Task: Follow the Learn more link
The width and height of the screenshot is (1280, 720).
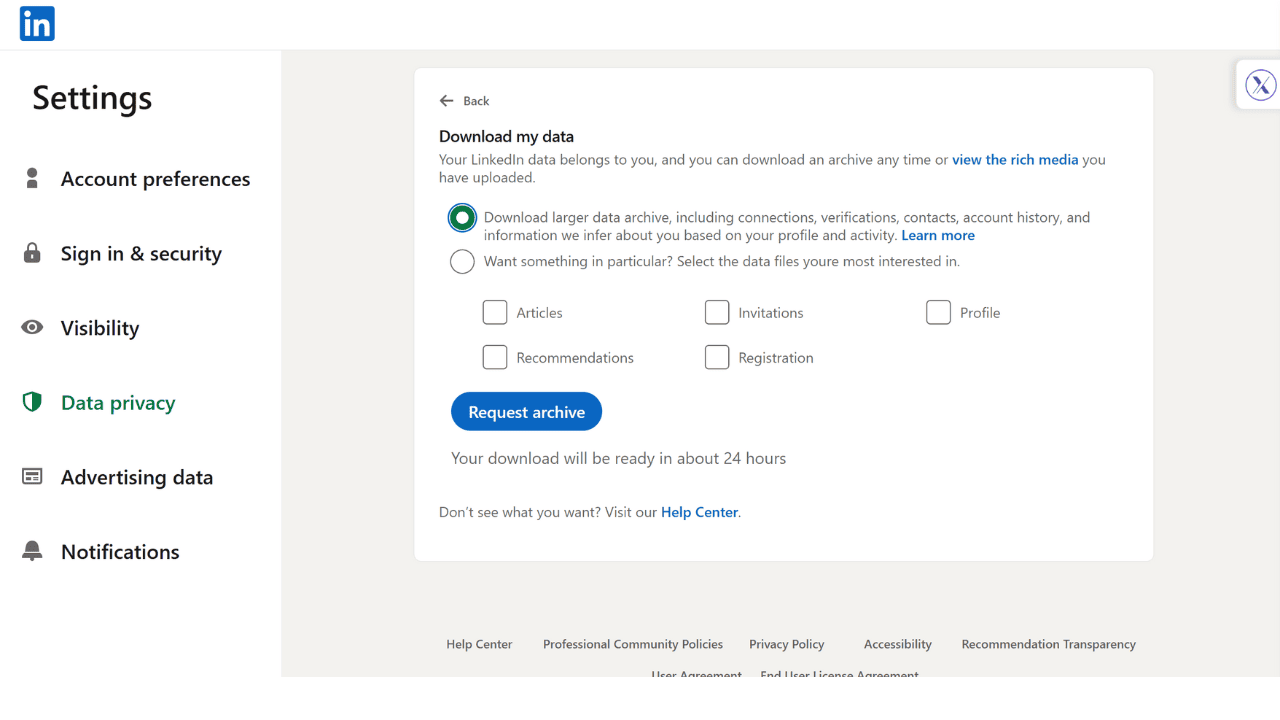Action: [938, 236]
